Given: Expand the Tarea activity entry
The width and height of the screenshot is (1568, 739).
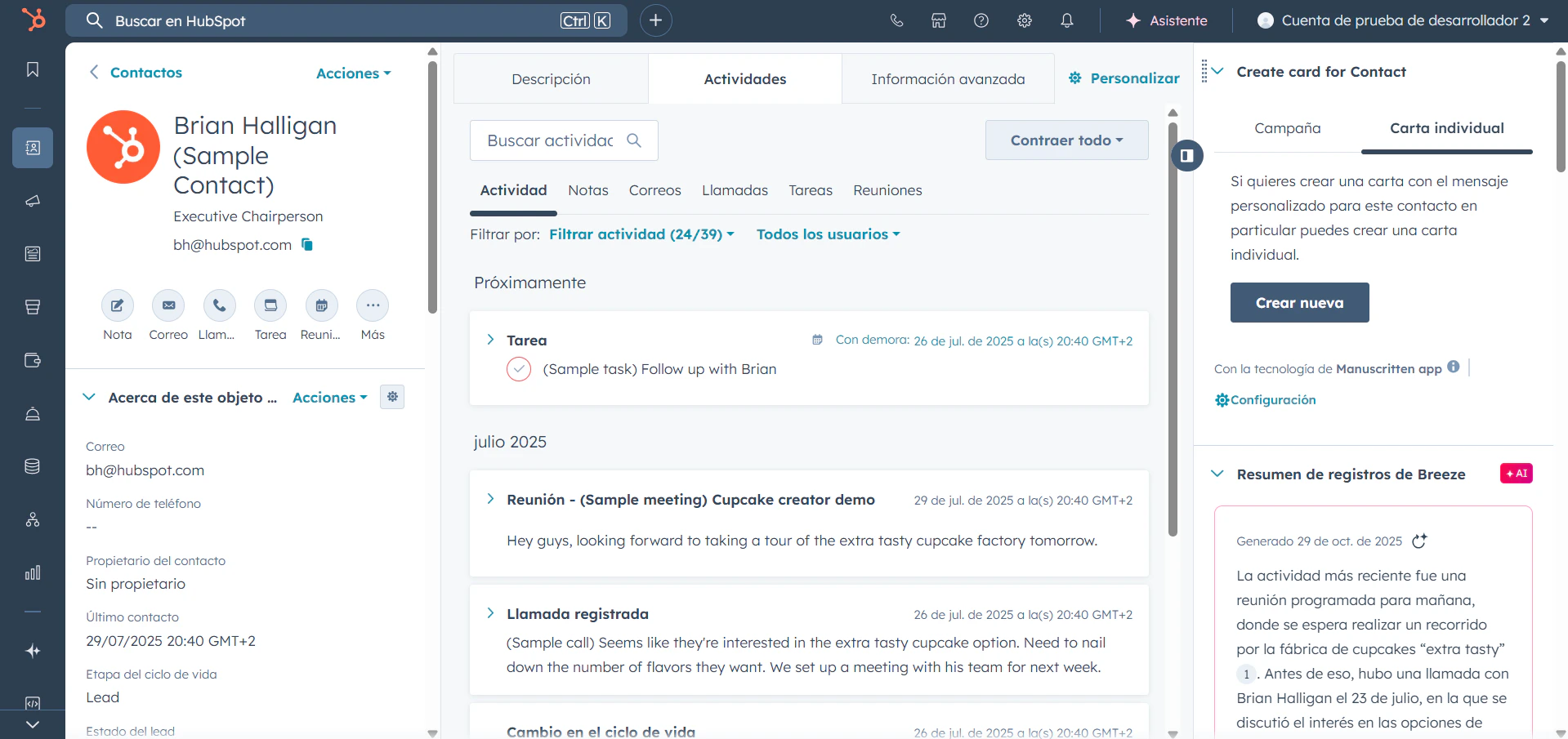Looking at the screenshot, I should (489, 340).
